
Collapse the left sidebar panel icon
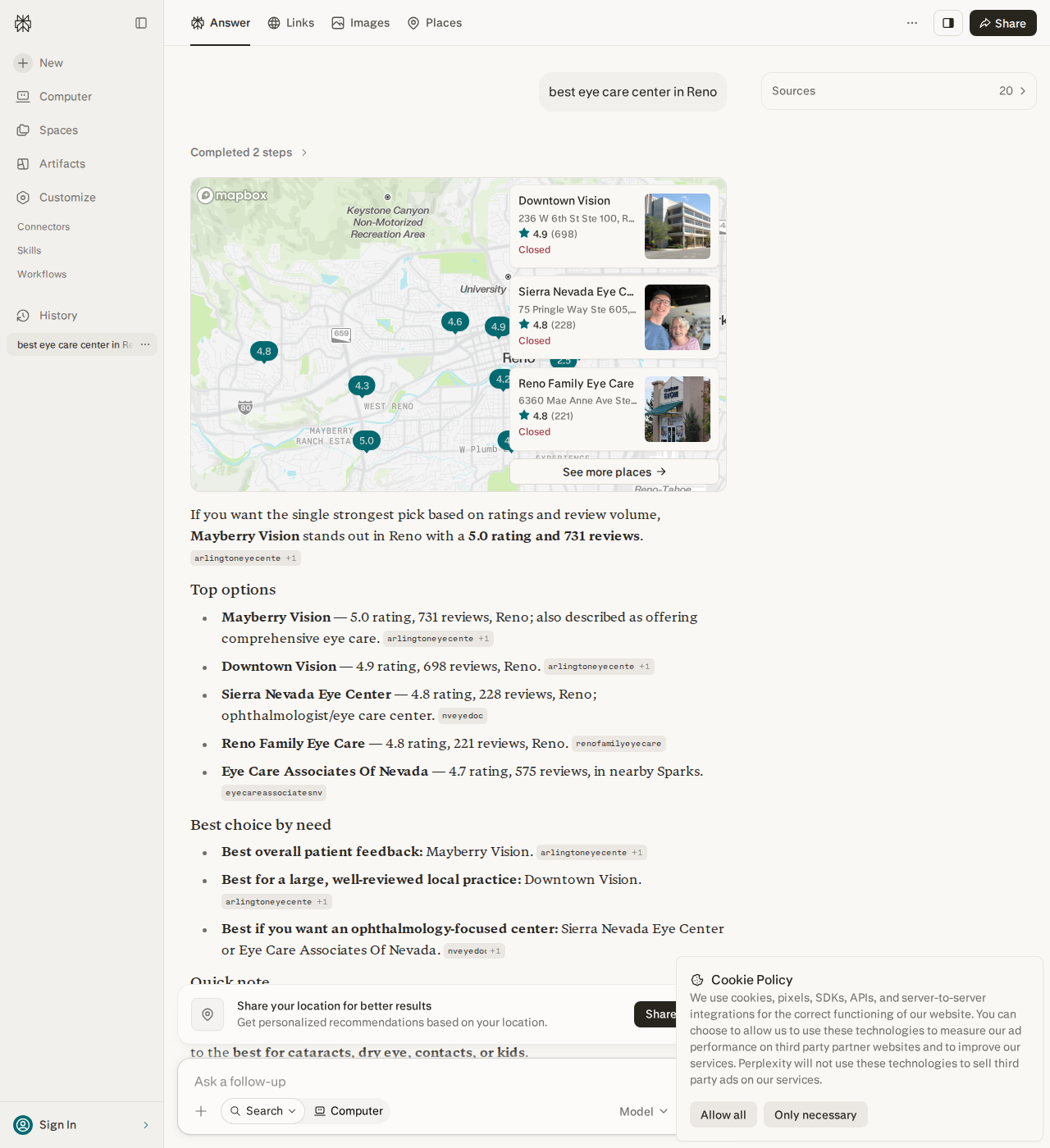(x=141, y=23)
